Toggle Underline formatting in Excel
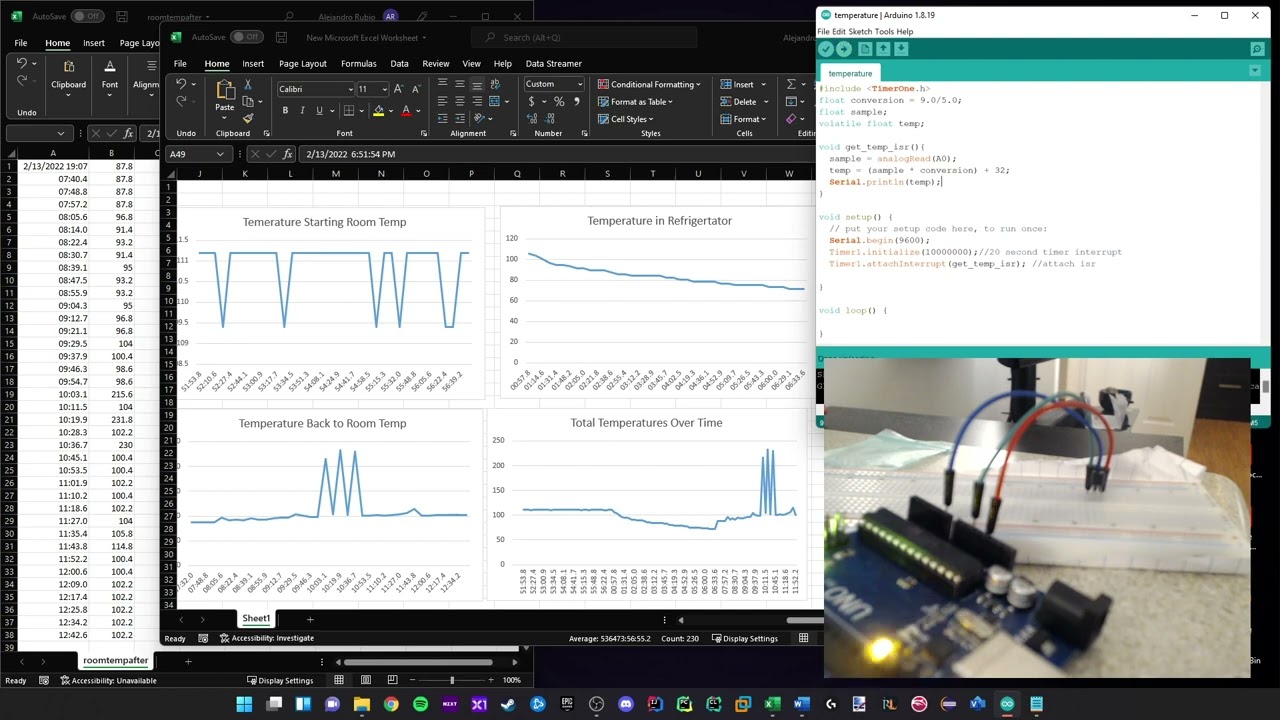 click(319, 110)
